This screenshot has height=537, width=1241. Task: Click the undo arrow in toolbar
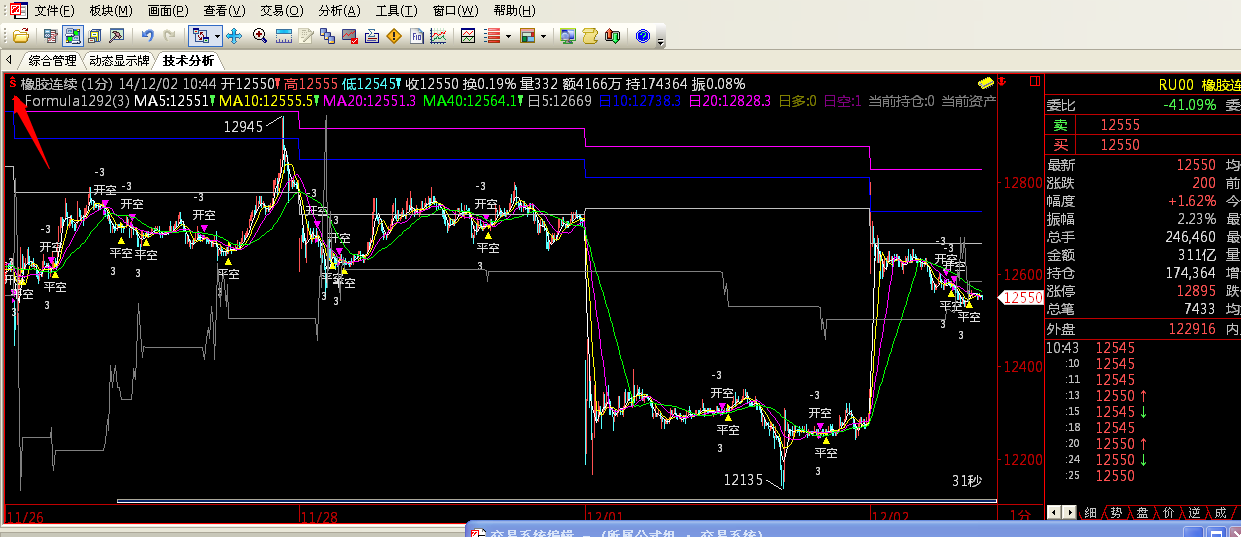click(x=147, y=36)
